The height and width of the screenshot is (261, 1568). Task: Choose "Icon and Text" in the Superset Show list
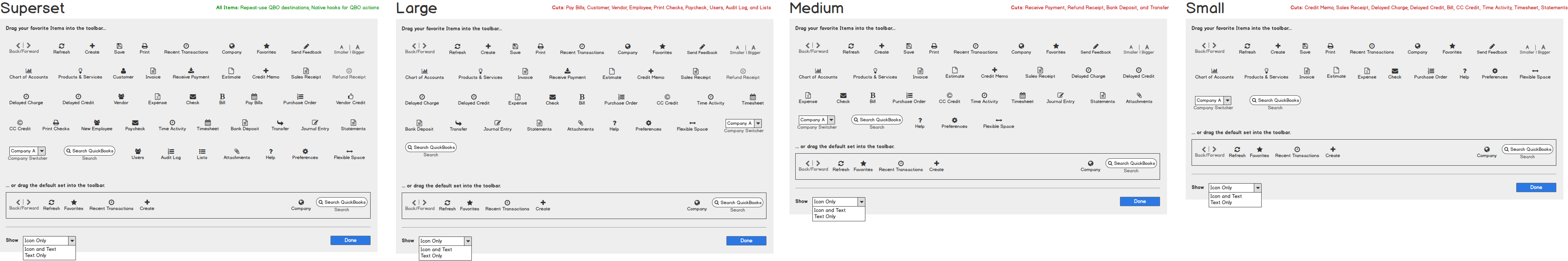40,249
